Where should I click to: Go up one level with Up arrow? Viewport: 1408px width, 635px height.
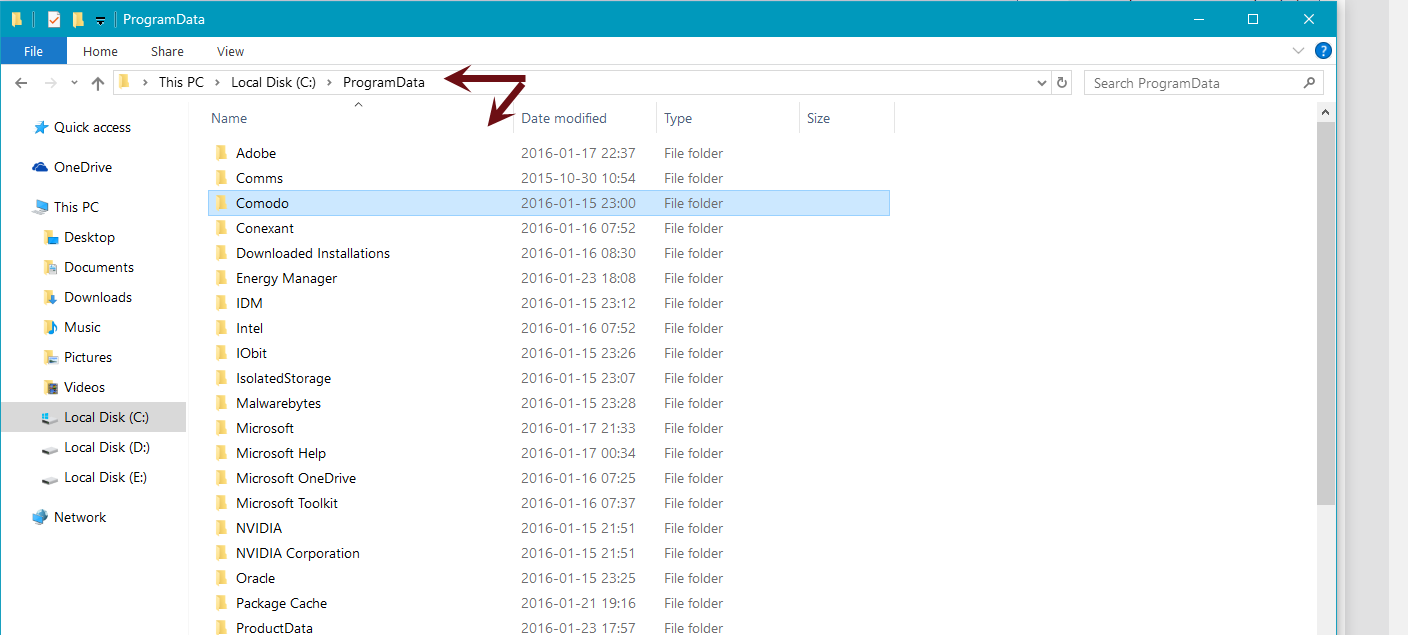point(97,83)
